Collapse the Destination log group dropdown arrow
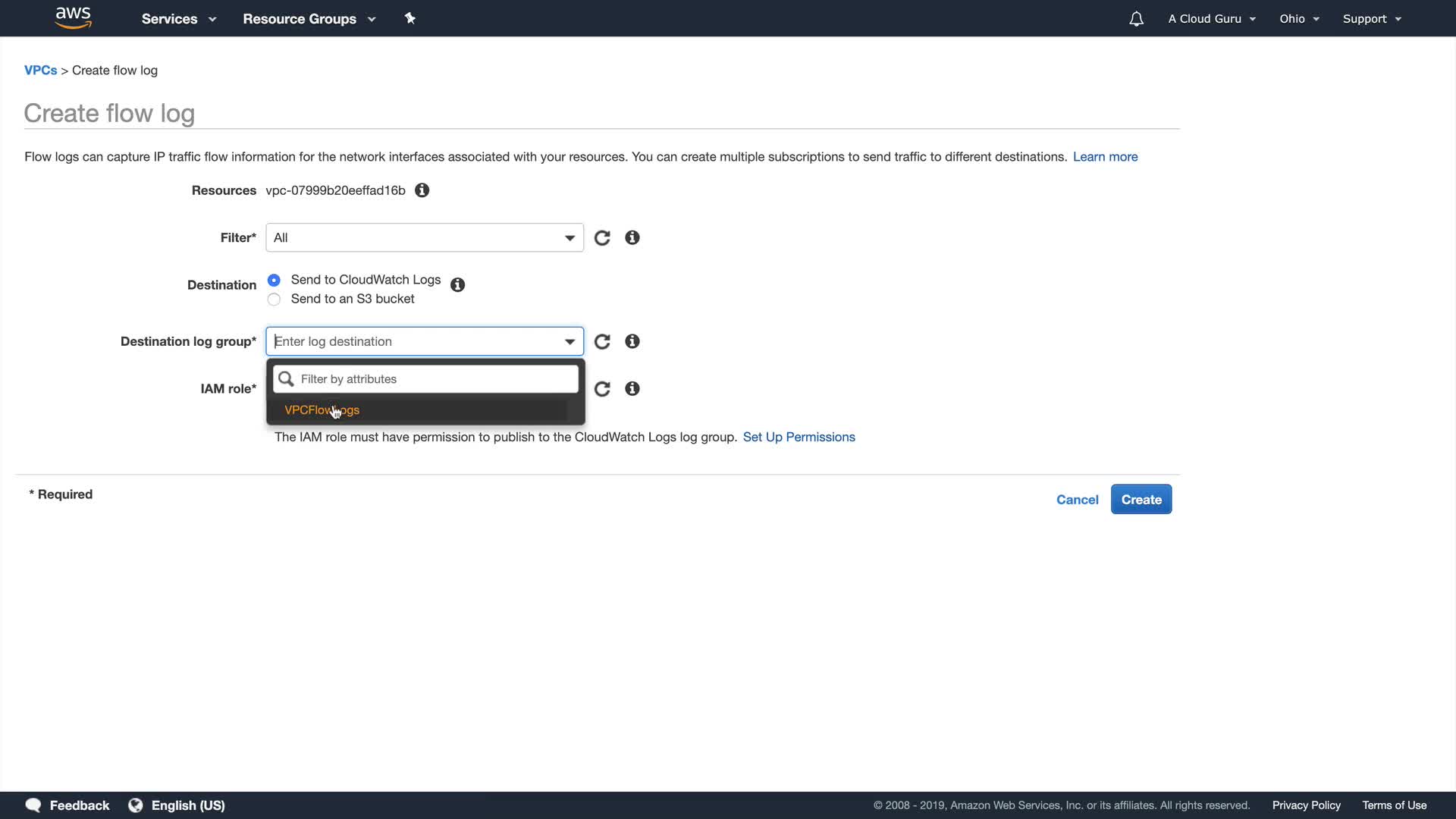 click(x=570, y=342)
